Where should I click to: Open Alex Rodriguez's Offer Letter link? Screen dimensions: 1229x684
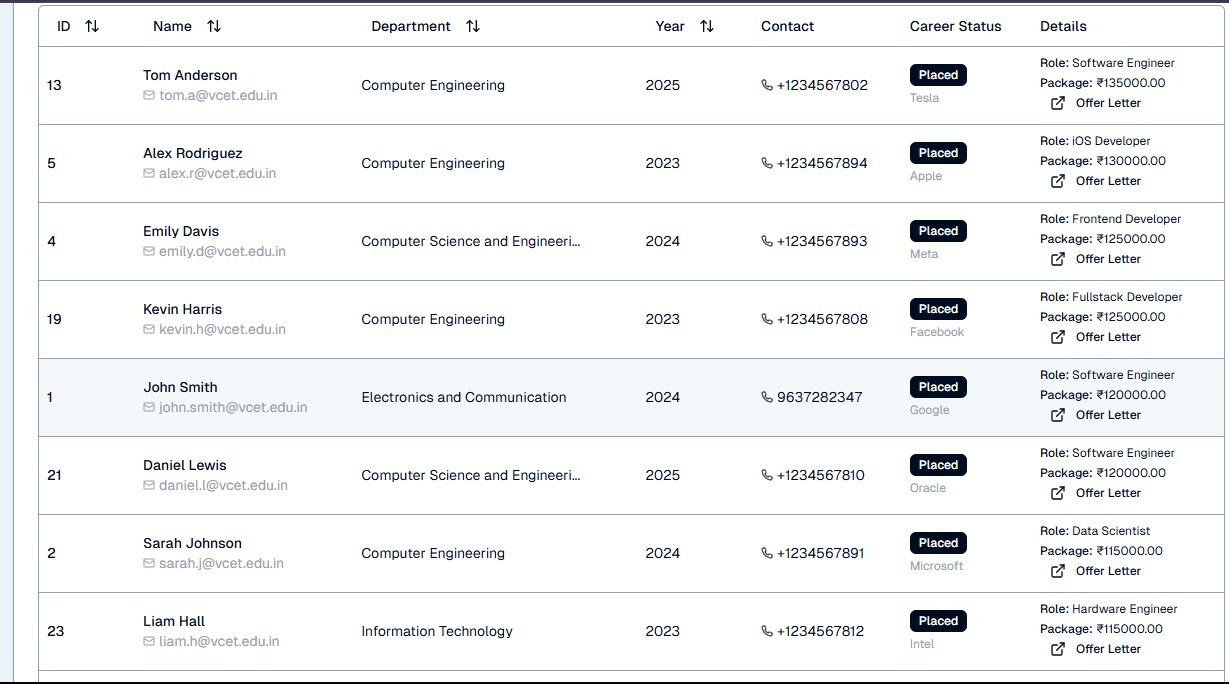point(1107,181)
